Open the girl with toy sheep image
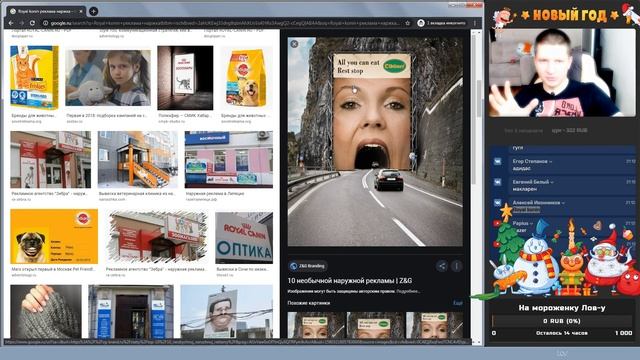Image resolution: width=640 pixels, height=360 pixels. [108, 78]
